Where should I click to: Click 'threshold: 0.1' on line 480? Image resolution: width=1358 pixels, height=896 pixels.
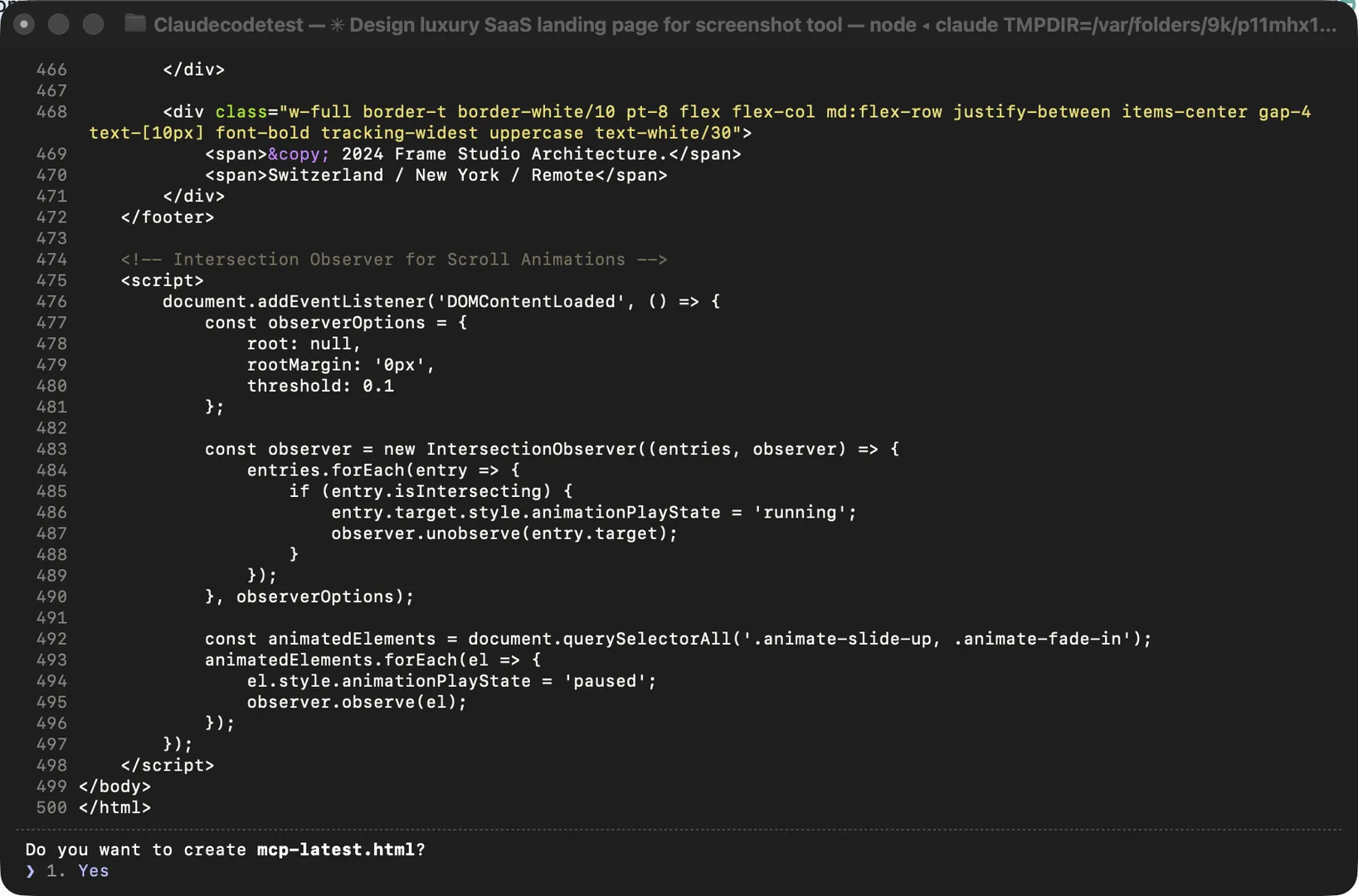(320, 386)
